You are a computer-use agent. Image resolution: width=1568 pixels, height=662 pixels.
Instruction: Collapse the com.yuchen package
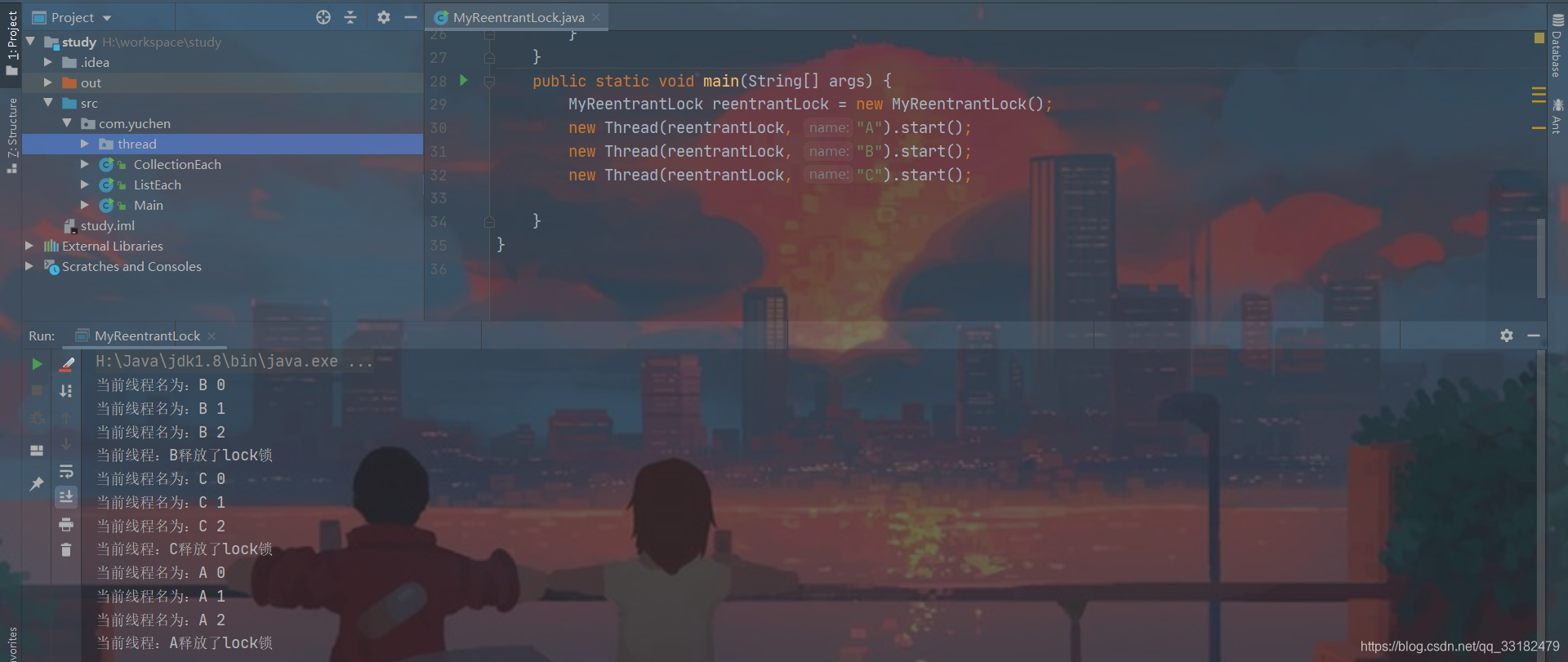(x=67, y=123)
